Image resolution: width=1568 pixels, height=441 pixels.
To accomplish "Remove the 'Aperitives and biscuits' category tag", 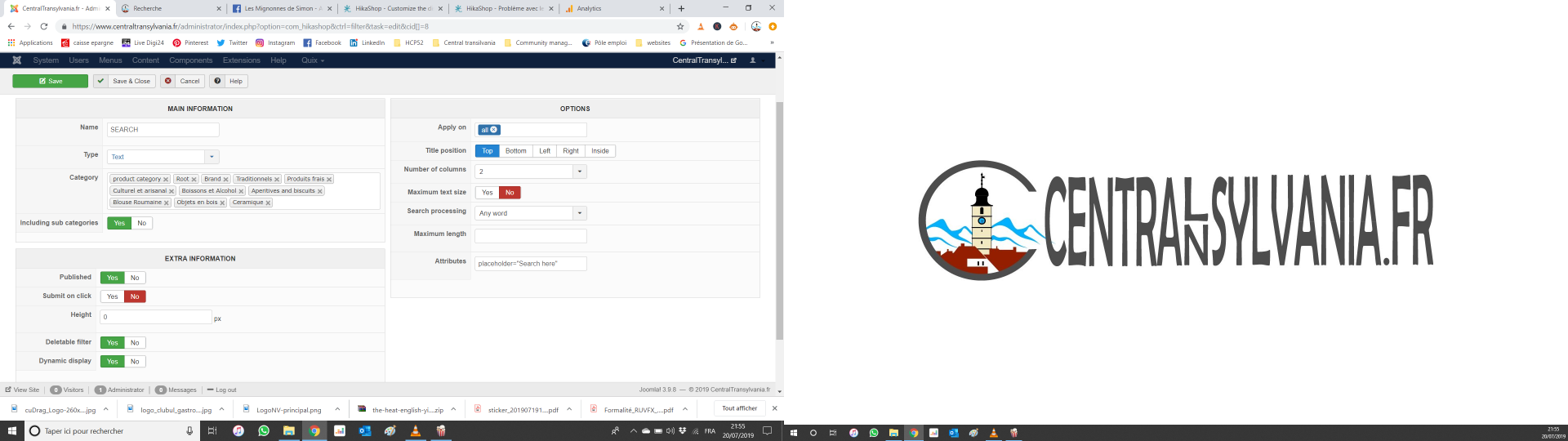I will coord(320,191).
